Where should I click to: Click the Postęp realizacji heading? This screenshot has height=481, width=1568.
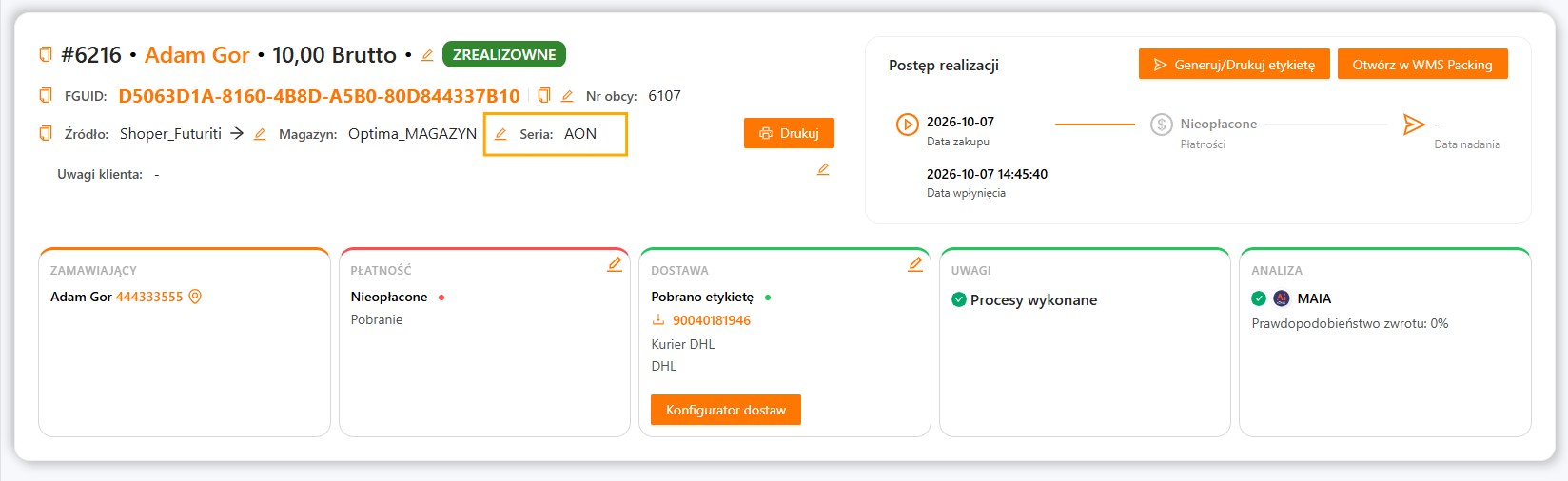pos(944,65)
